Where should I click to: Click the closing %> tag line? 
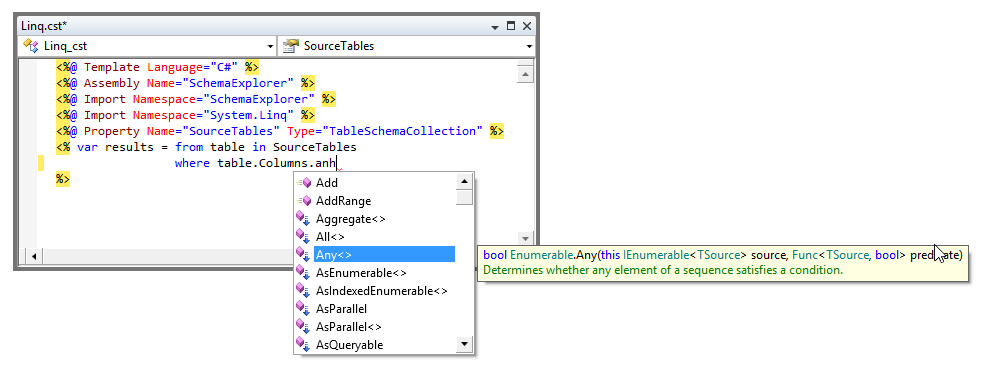coord(63,179)
